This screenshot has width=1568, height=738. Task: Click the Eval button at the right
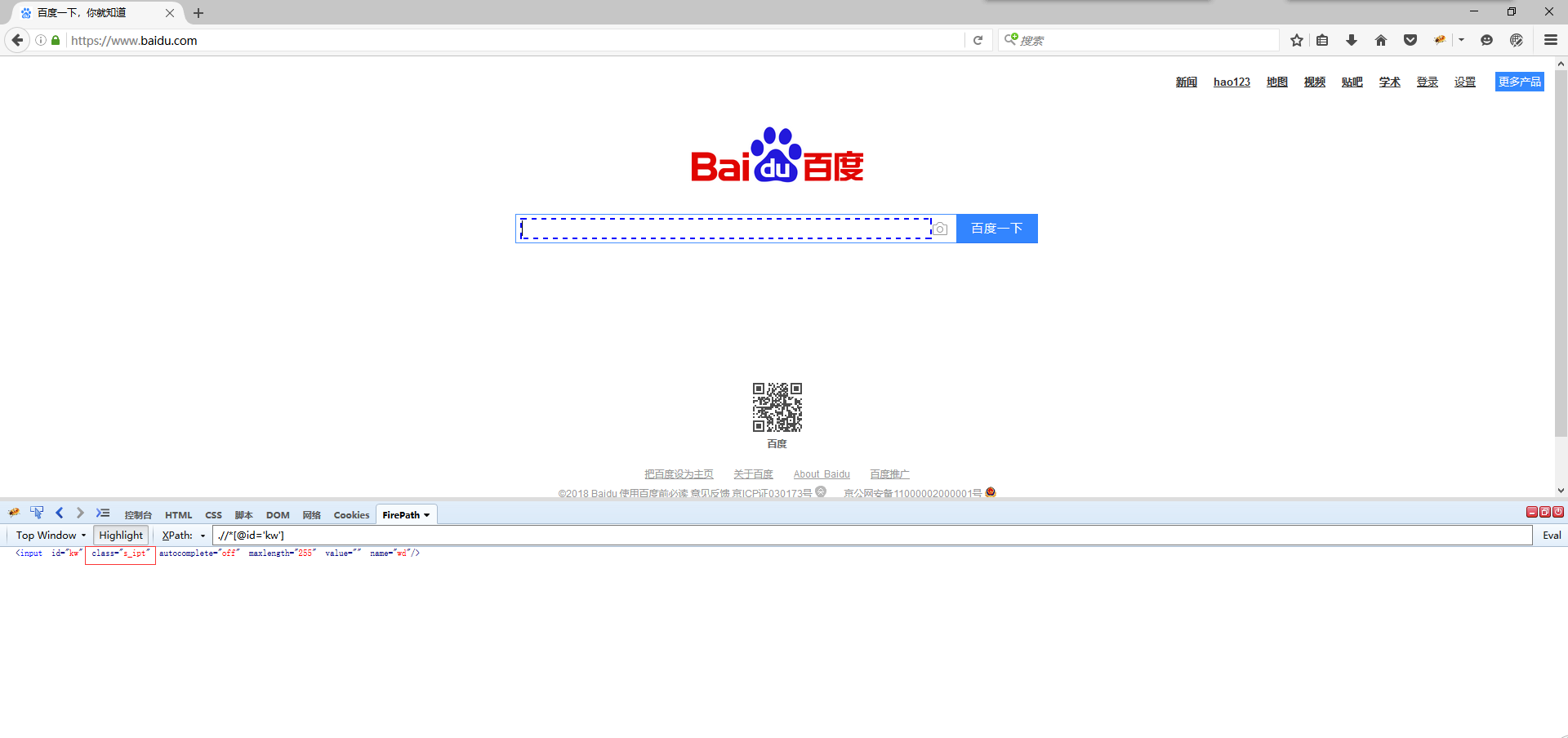1551,535
